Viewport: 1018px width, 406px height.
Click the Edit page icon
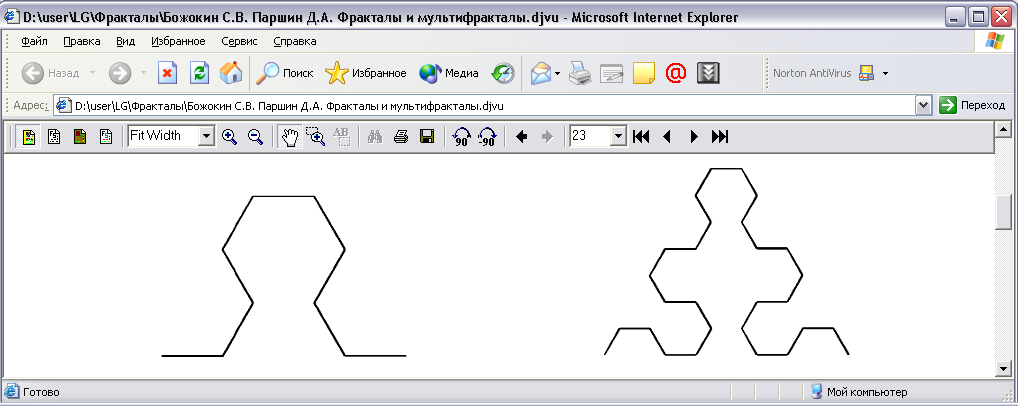click(612, 73)
